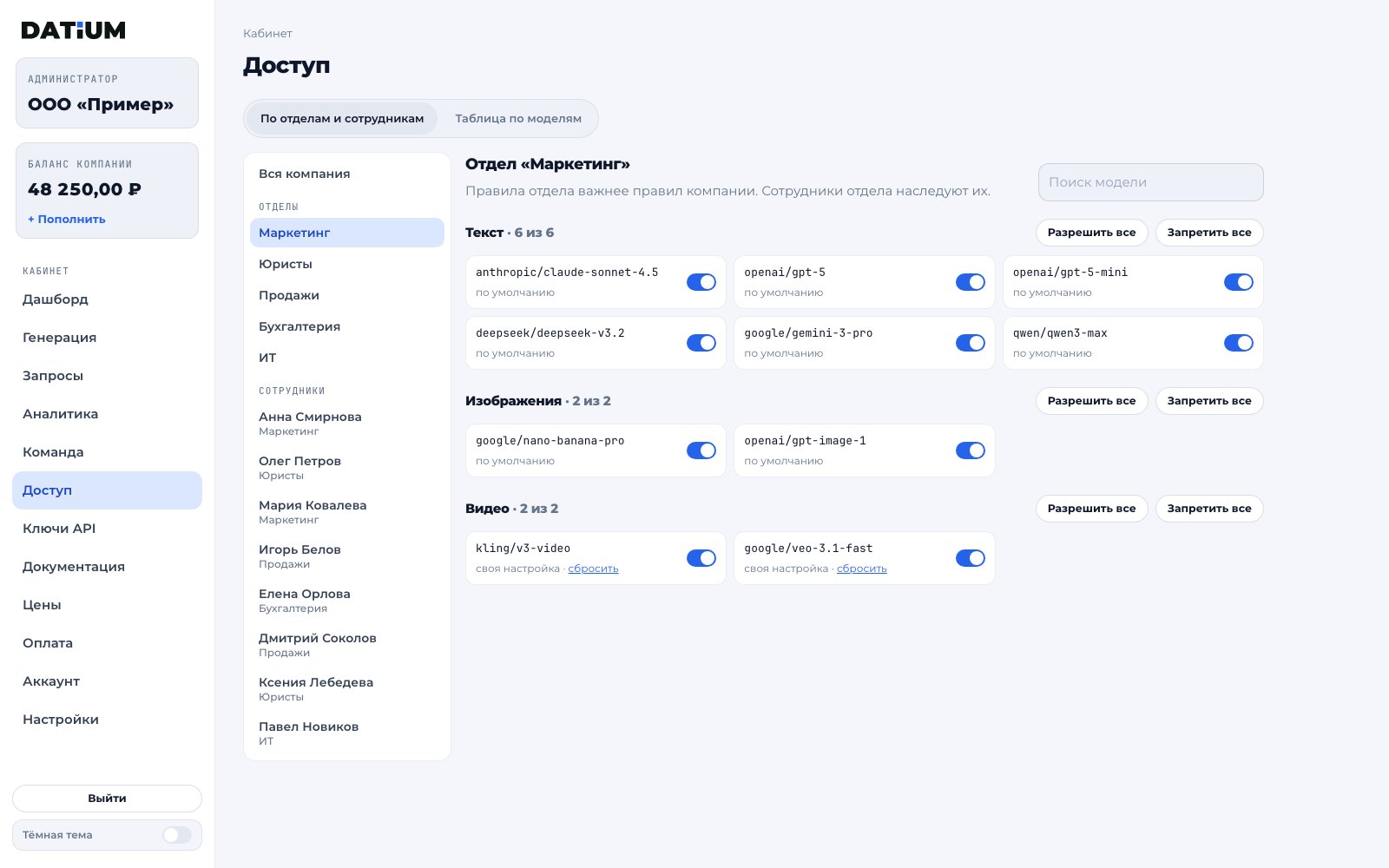This screenshot has height=868, width=1389.
Task: Select По отделам и сотрудникам tab
Action: coord(342,119)
